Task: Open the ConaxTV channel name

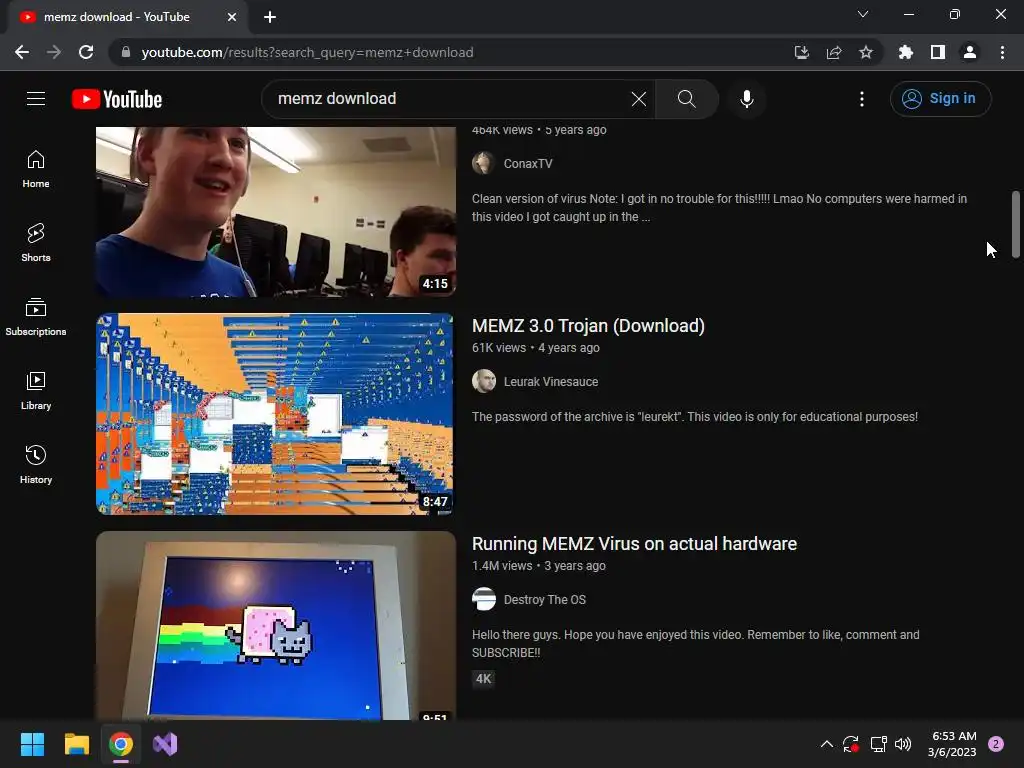Action: (x=528, y=164)
